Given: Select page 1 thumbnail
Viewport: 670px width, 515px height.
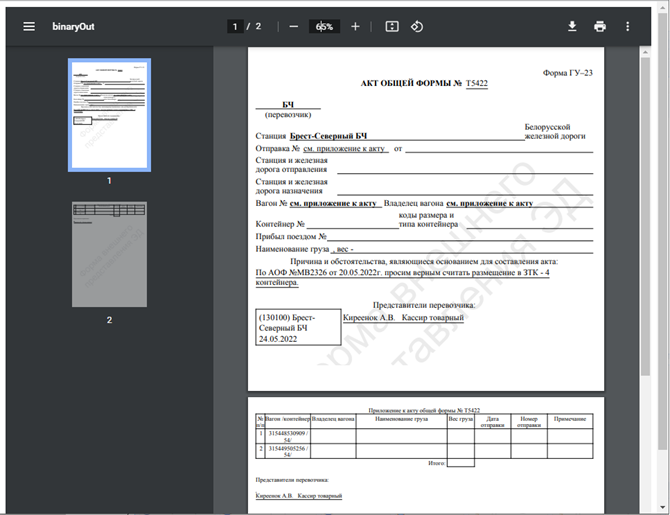Looking at the screenshot, I should [109, 115].
